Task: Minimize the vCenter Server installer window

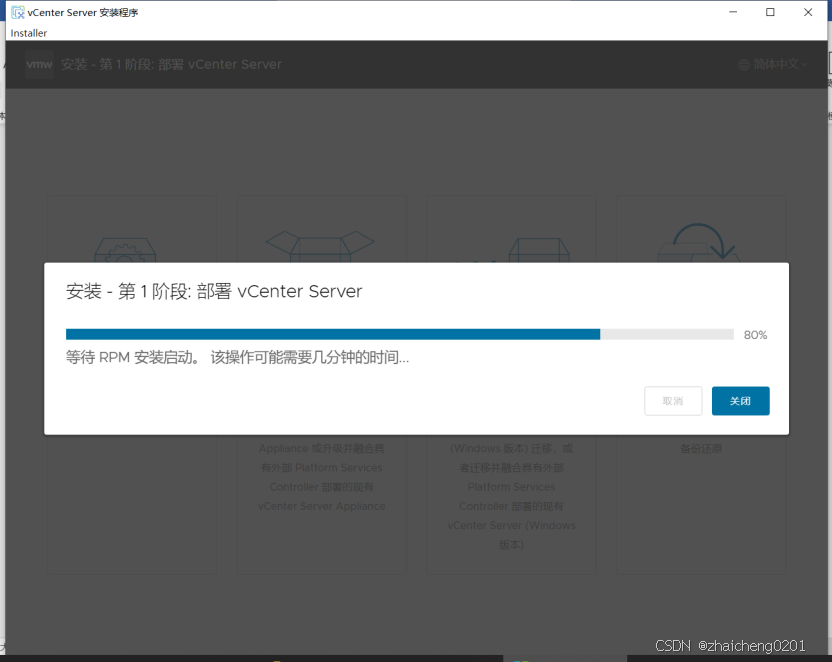Action: [733, 12]
